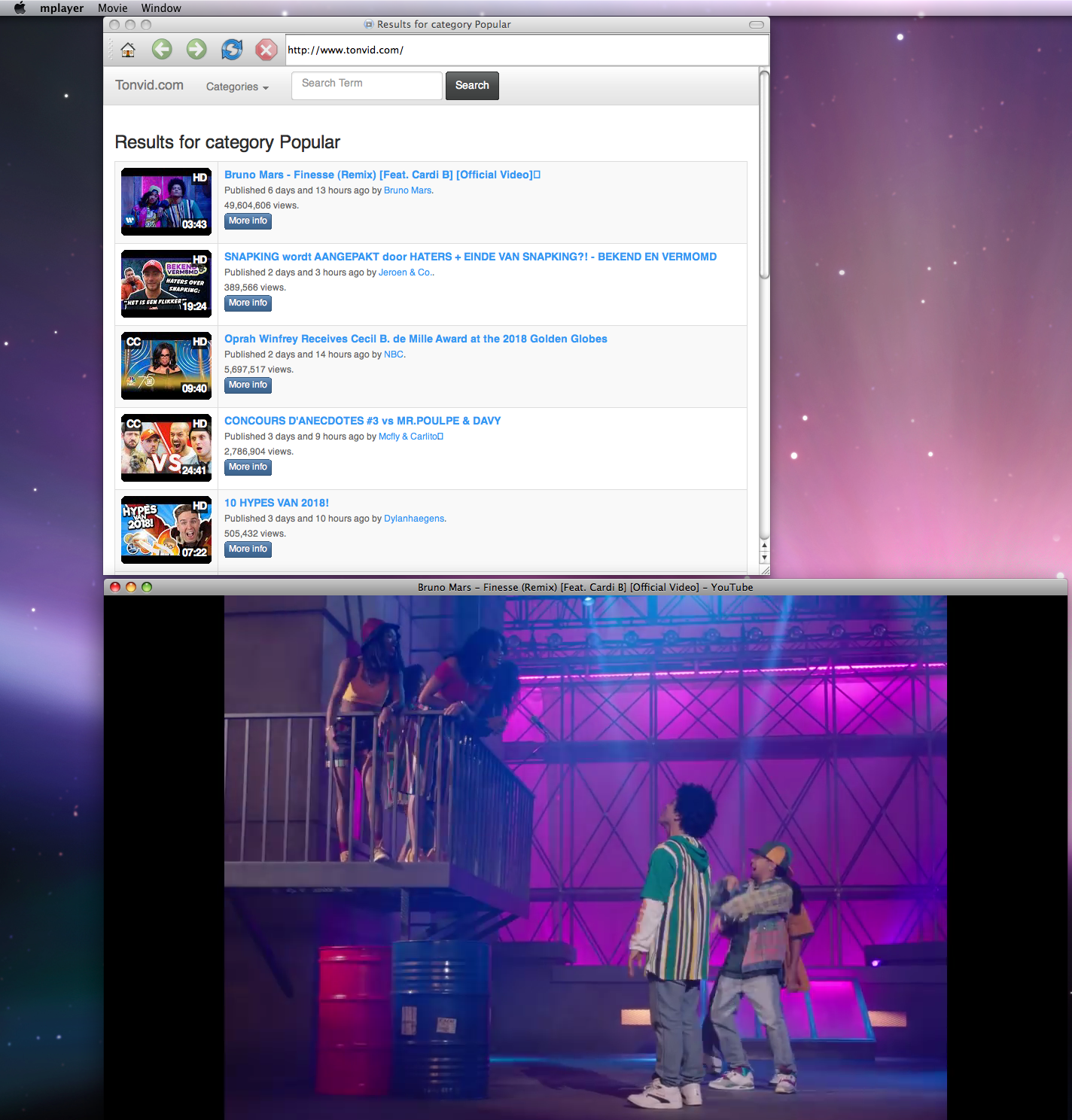Click the Search button
Image resolution: width=1072 pixels, height=1120 pixels.
(x=472, y=85)
